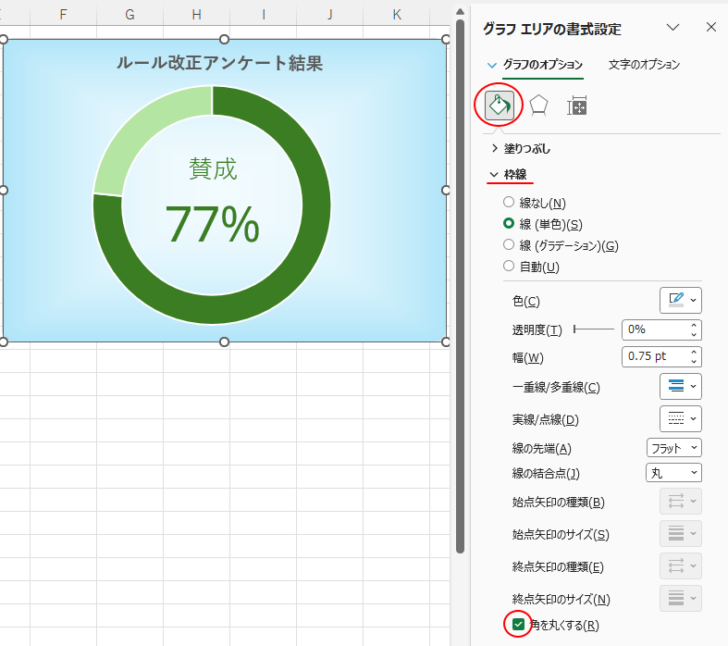Screen dimensions: 728x646
Task: Open the 線の先端 フラット dropdown
Action: click(674, 448)
